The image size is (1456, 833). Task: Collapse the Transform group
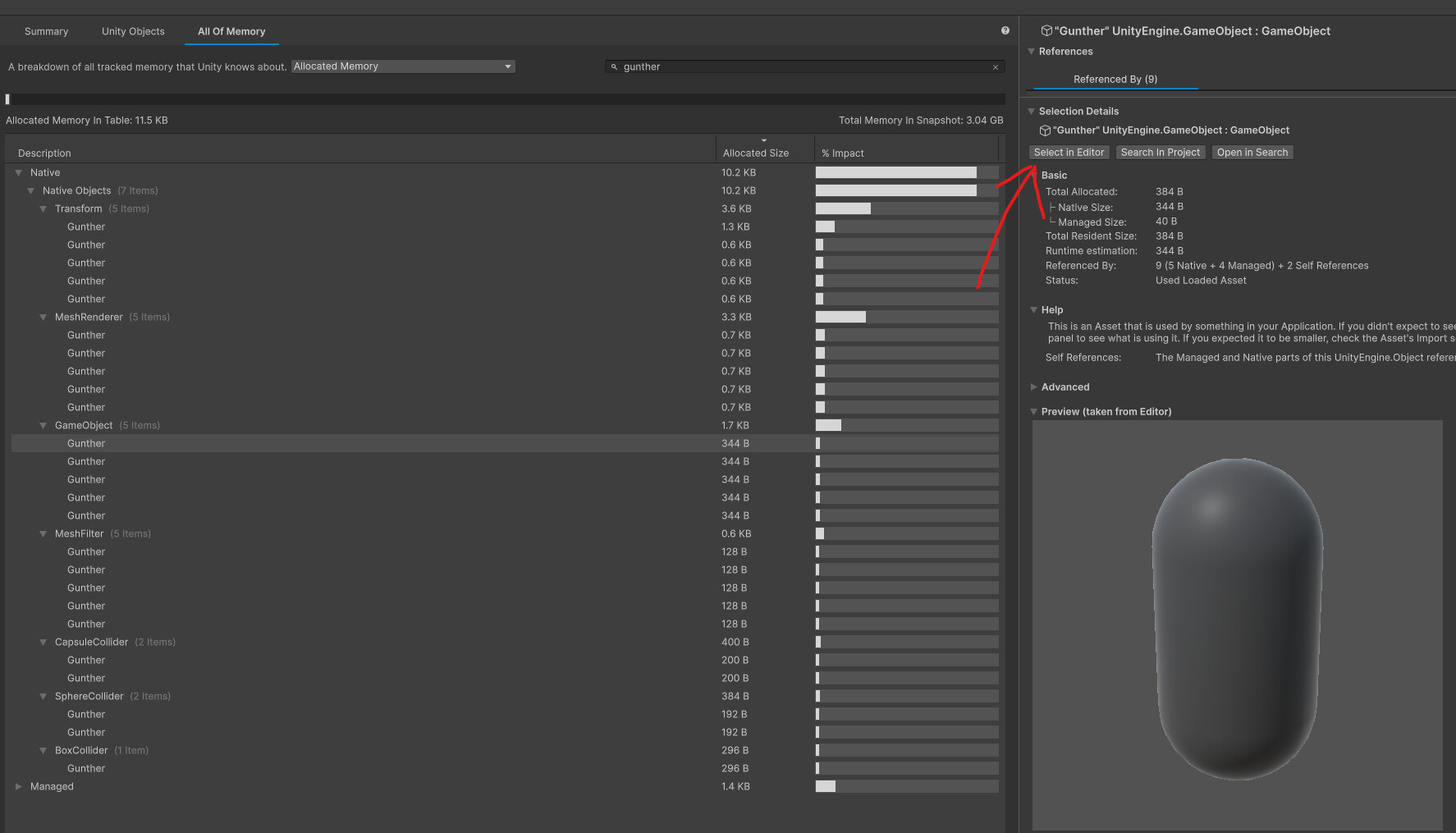tap(43, 208)
